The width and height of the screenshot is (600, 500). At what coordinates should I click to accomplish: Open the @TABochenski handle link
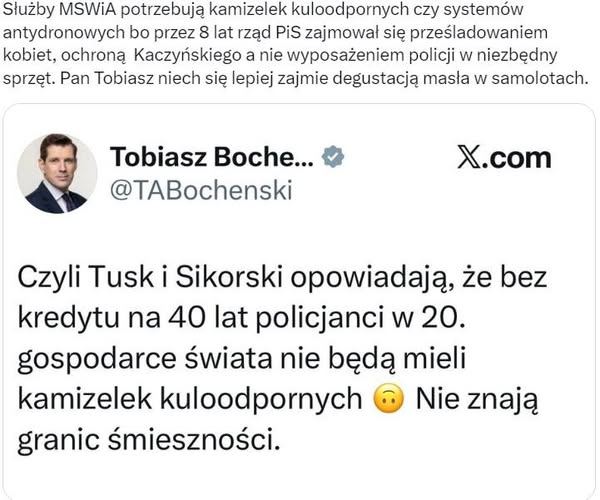pos(200,190)
